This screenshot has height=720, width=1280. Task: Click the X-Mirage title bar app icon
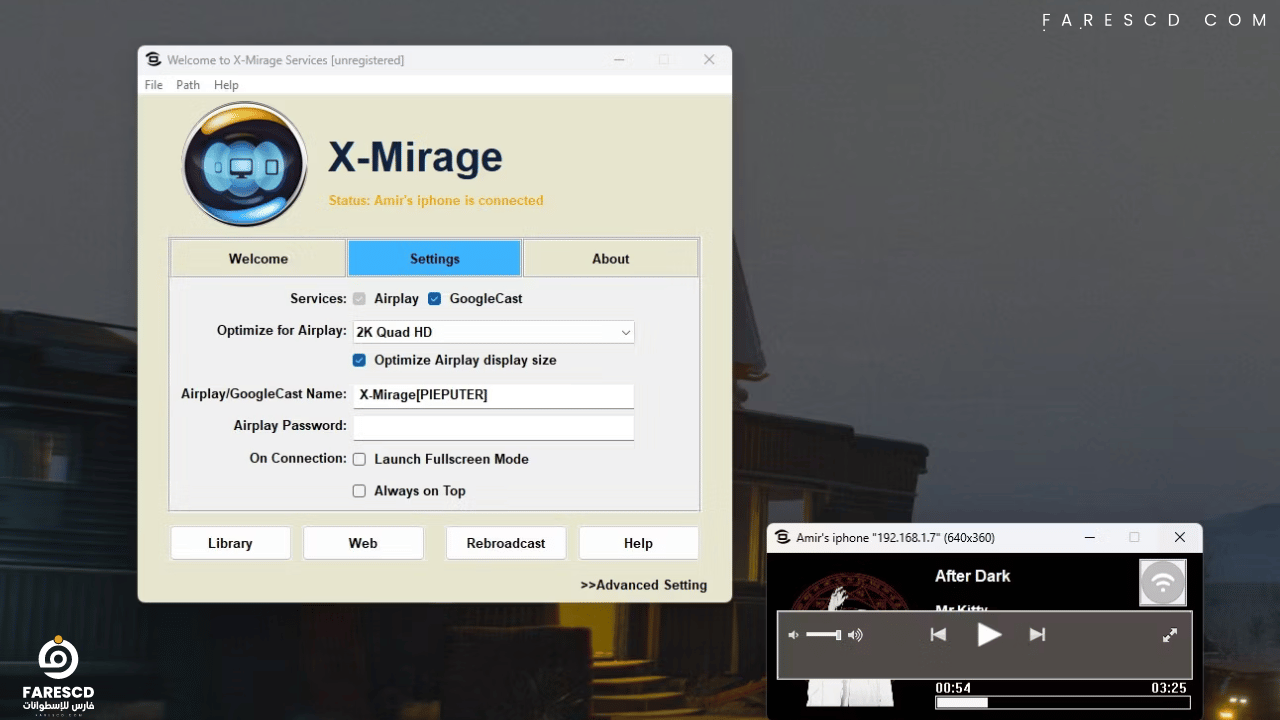tap(153, 60)
